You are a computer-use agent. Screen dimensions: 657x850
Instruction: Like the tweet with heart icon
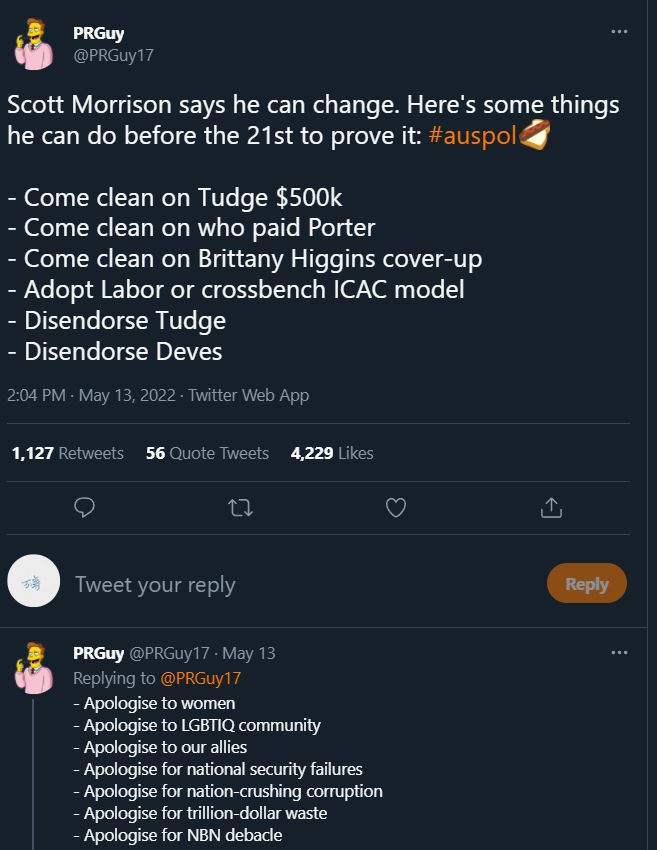[396, 508]
